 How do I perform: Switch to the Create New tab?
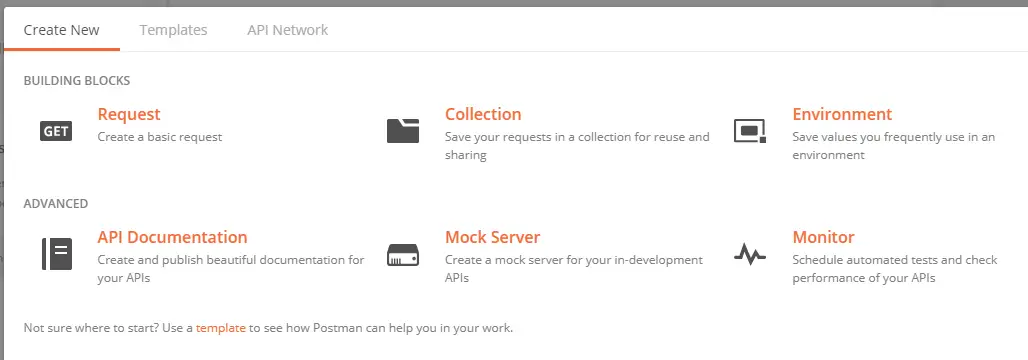point(62,30)
